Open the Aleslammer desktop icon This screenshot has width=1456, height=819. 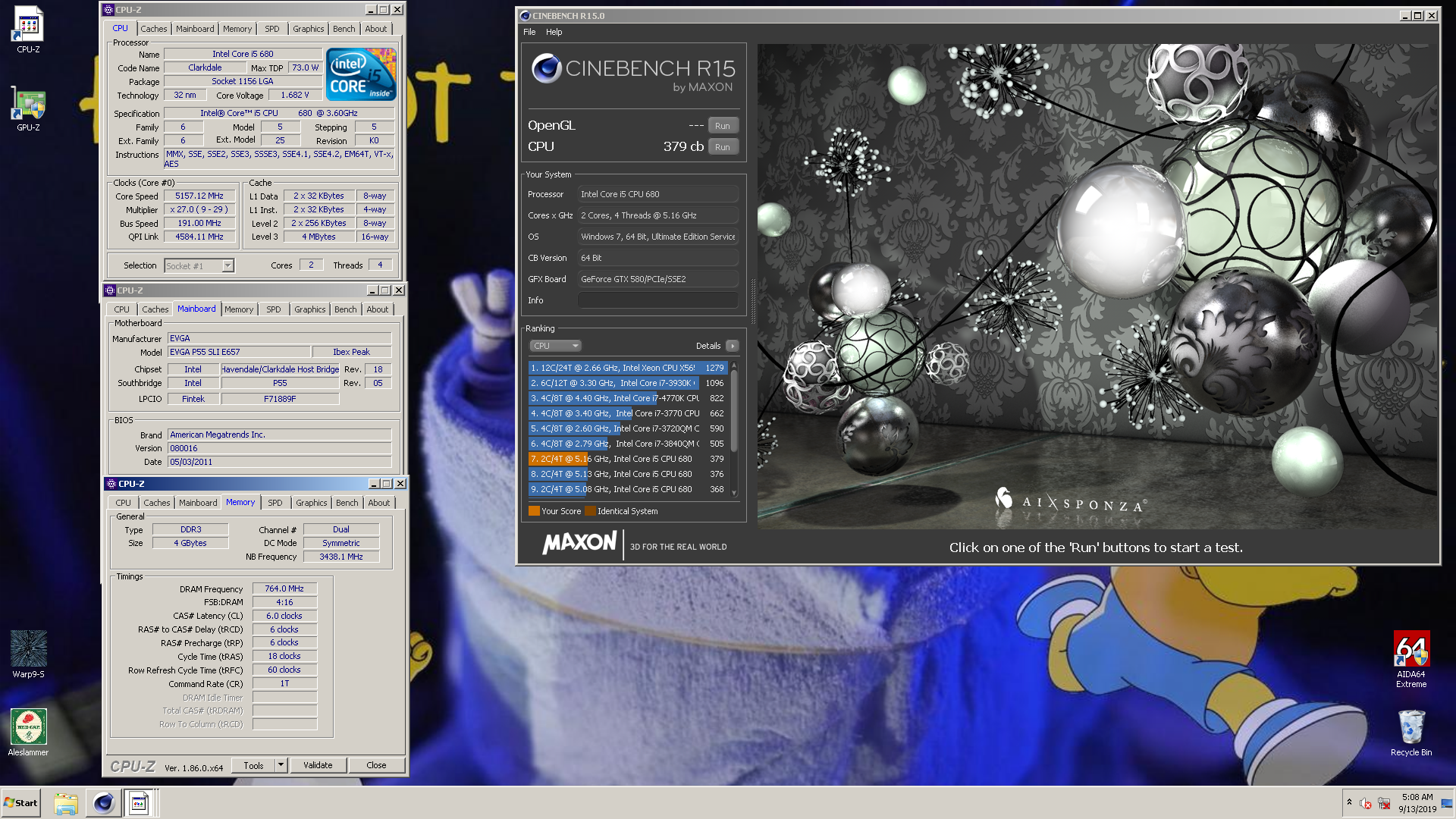(x=28, y=732)
